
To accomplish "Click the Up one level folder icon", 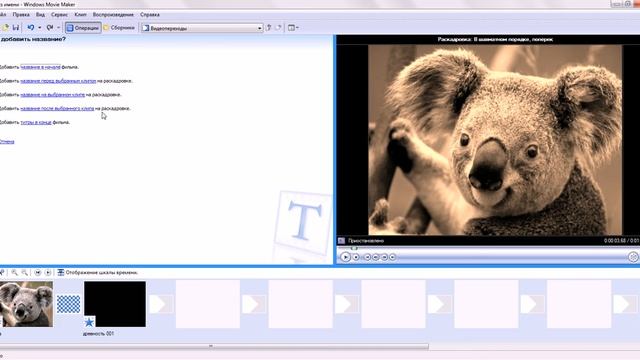I will [269, 28].
